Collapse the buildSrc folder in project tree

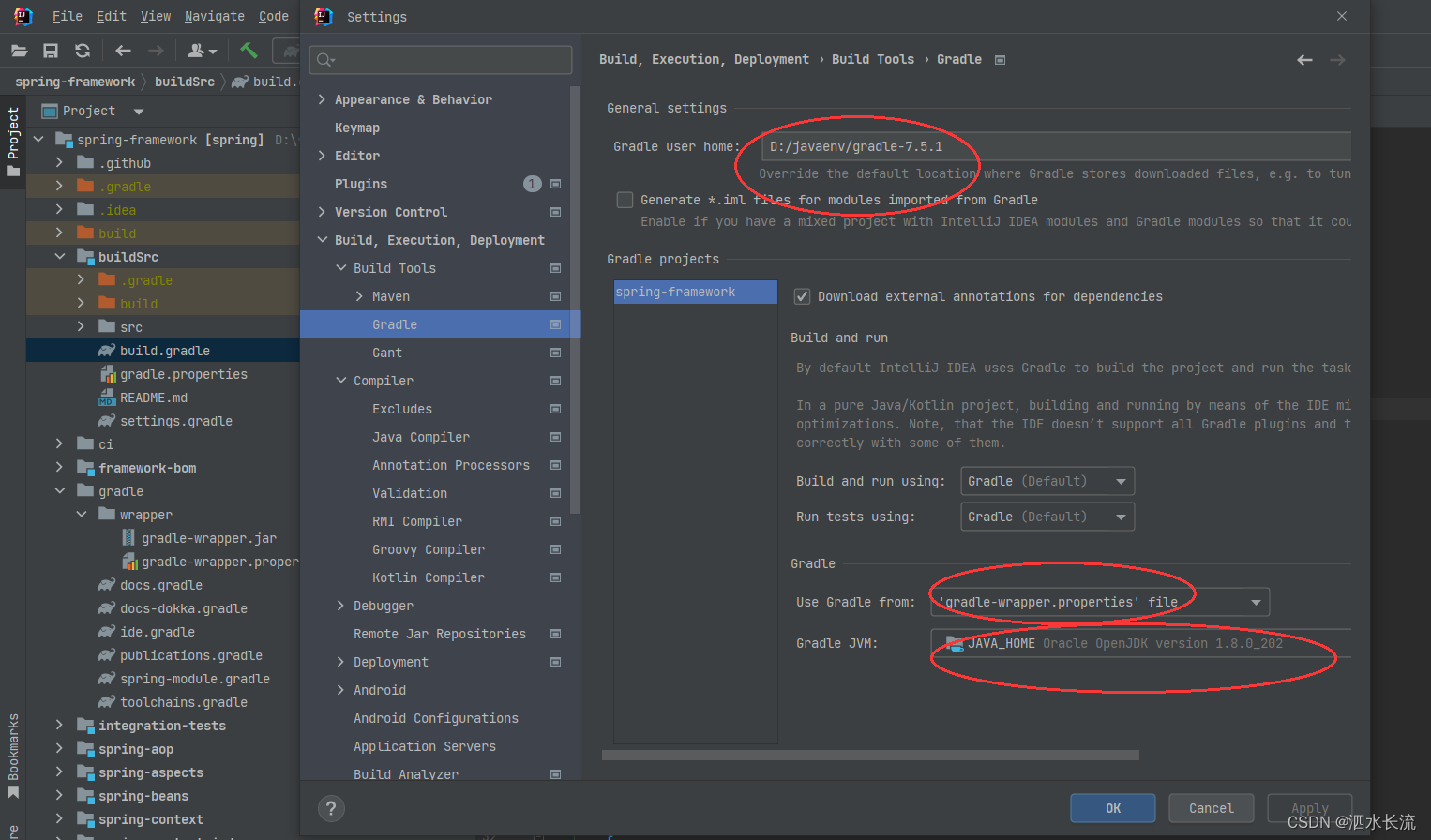[60, 257]
